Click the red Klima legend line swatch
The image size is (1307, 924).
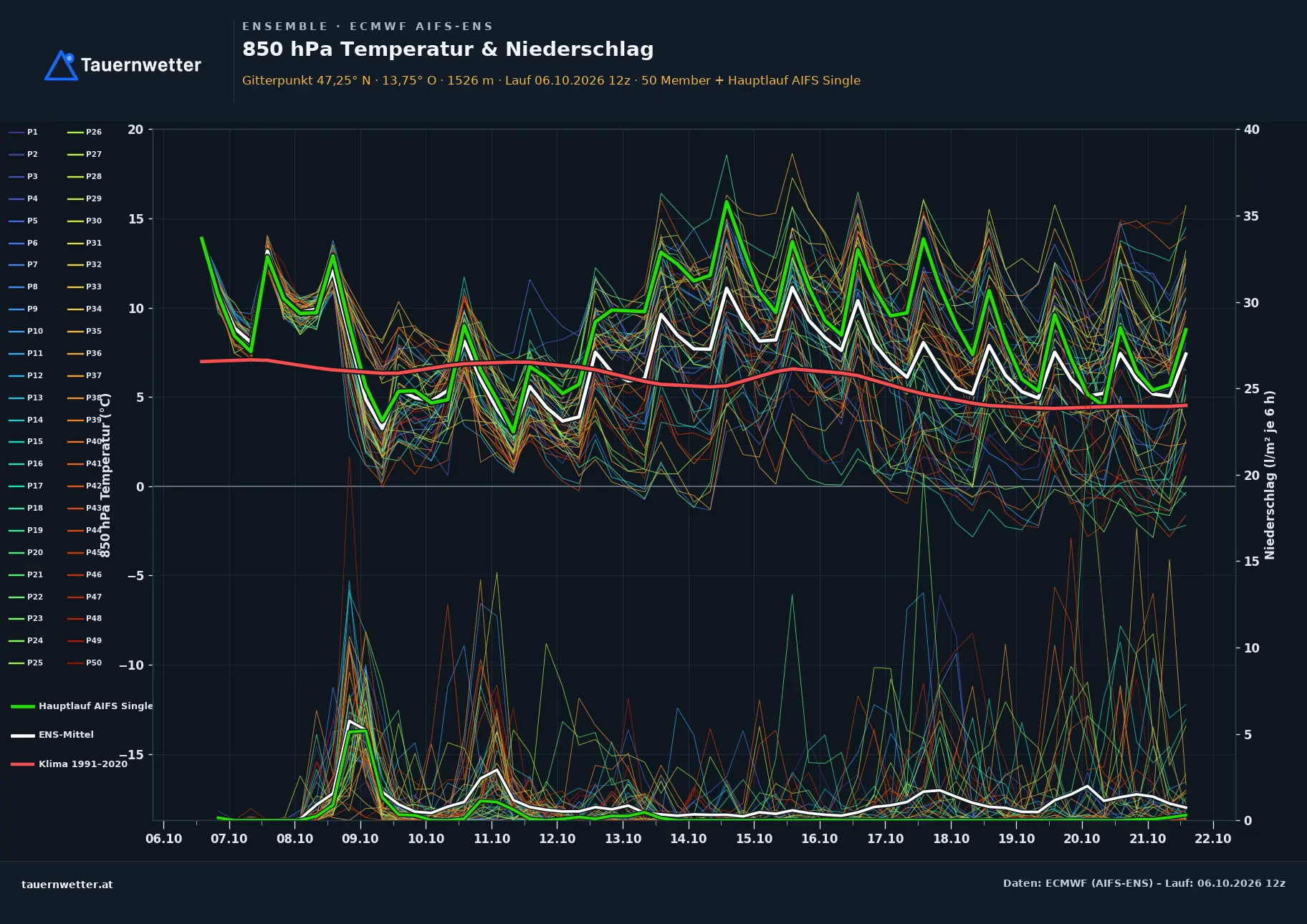click(23, 764)
